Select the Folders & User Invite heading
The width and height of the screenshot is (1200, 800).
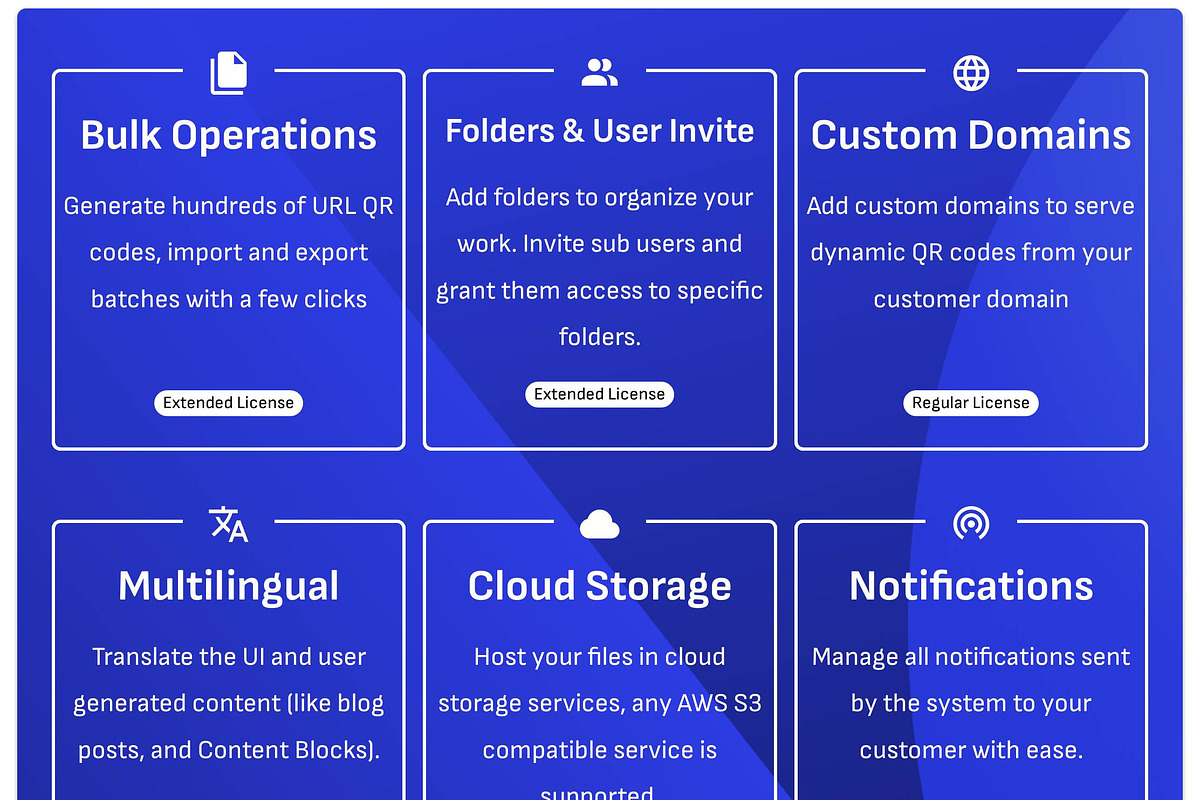pos(599,131)
